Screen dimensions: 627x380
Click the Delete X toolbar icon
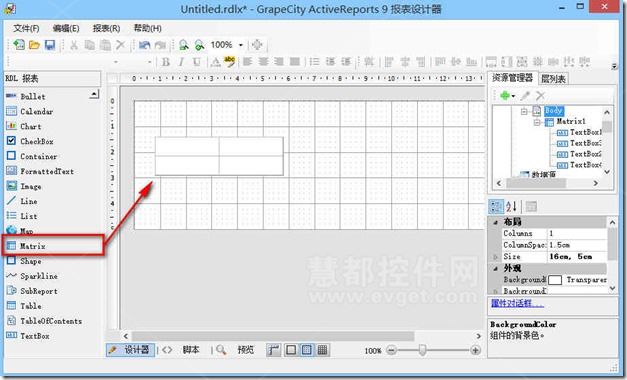click(120, 45)
